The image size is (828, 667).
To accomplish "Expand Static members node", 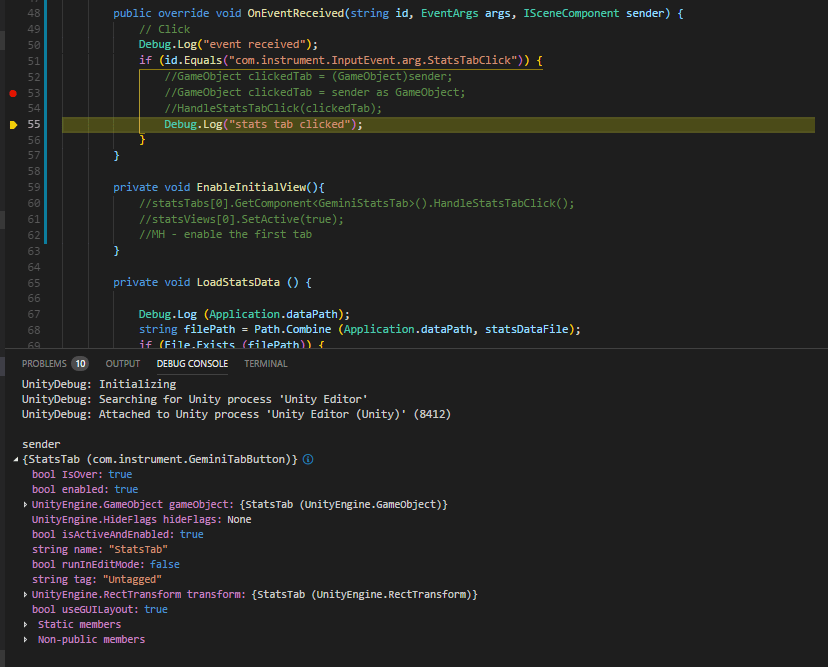I will (x=25, y=624).
